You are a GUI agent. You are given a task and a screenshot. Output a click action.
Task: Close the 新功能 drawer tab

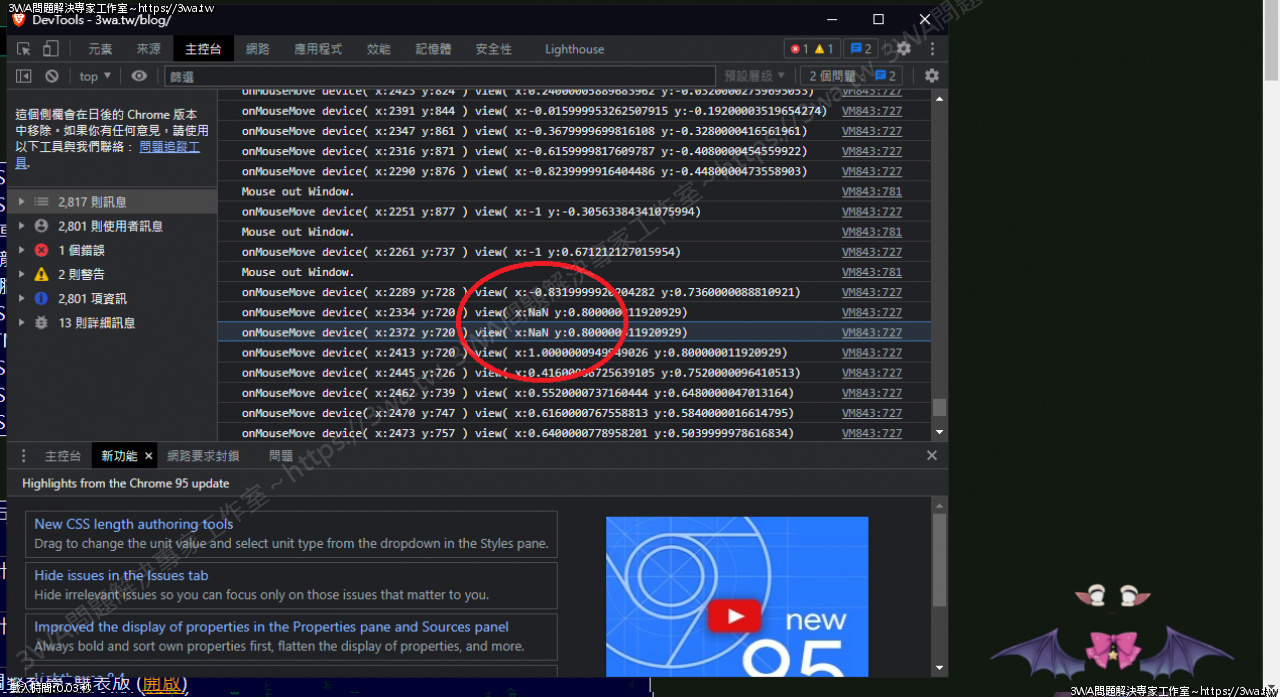click(x=149, y=456)
